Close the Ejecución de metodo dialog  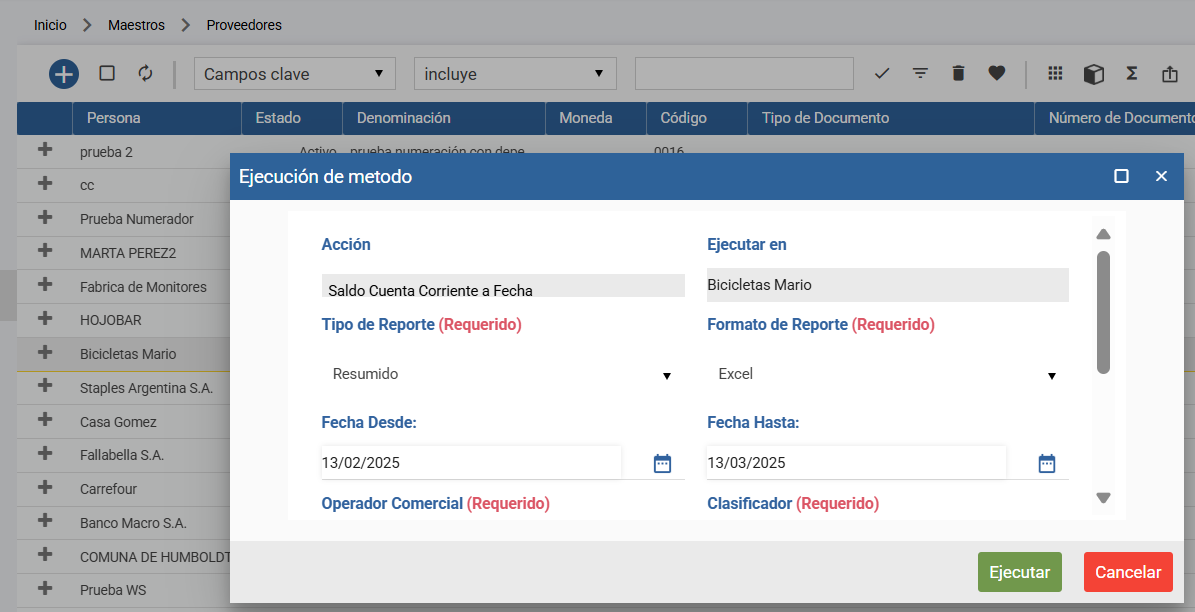pos(1161,176)
